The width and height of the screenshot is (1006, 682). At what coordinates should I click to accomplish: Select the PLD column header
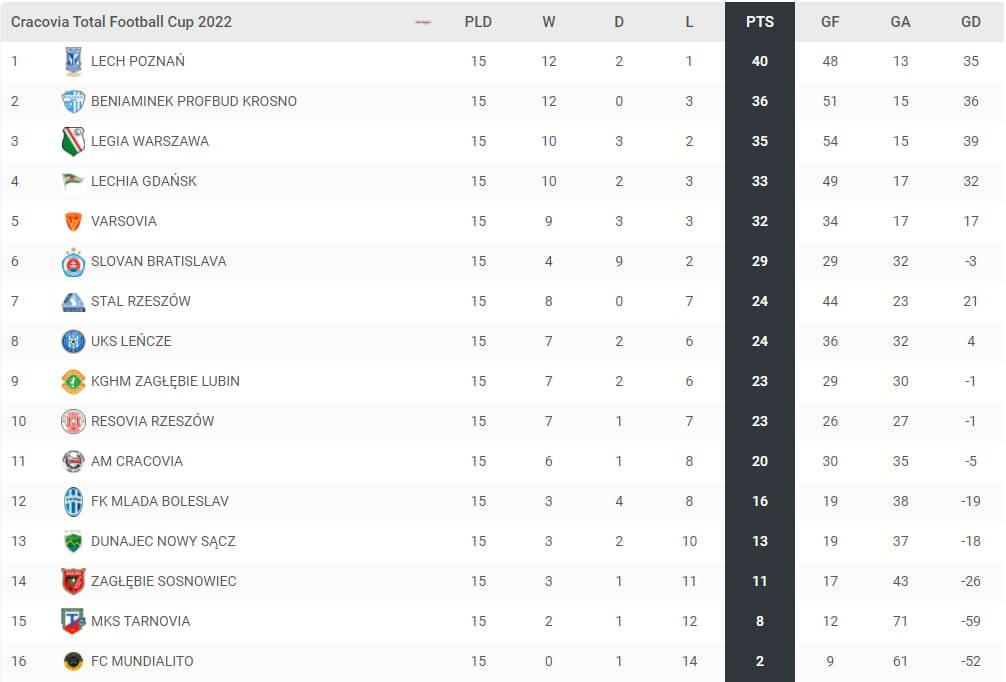tap(478, 22)
